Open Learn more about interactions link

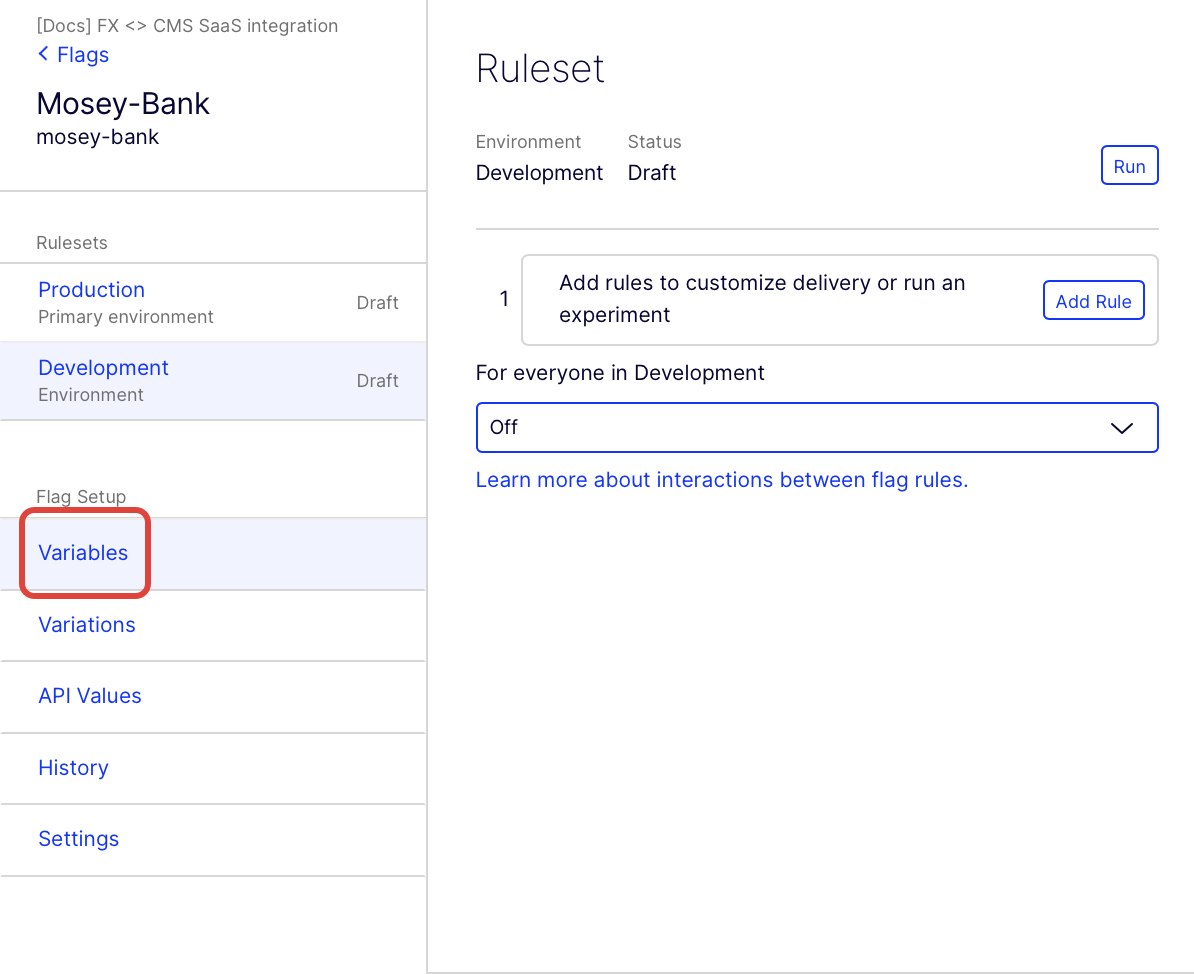722,480
